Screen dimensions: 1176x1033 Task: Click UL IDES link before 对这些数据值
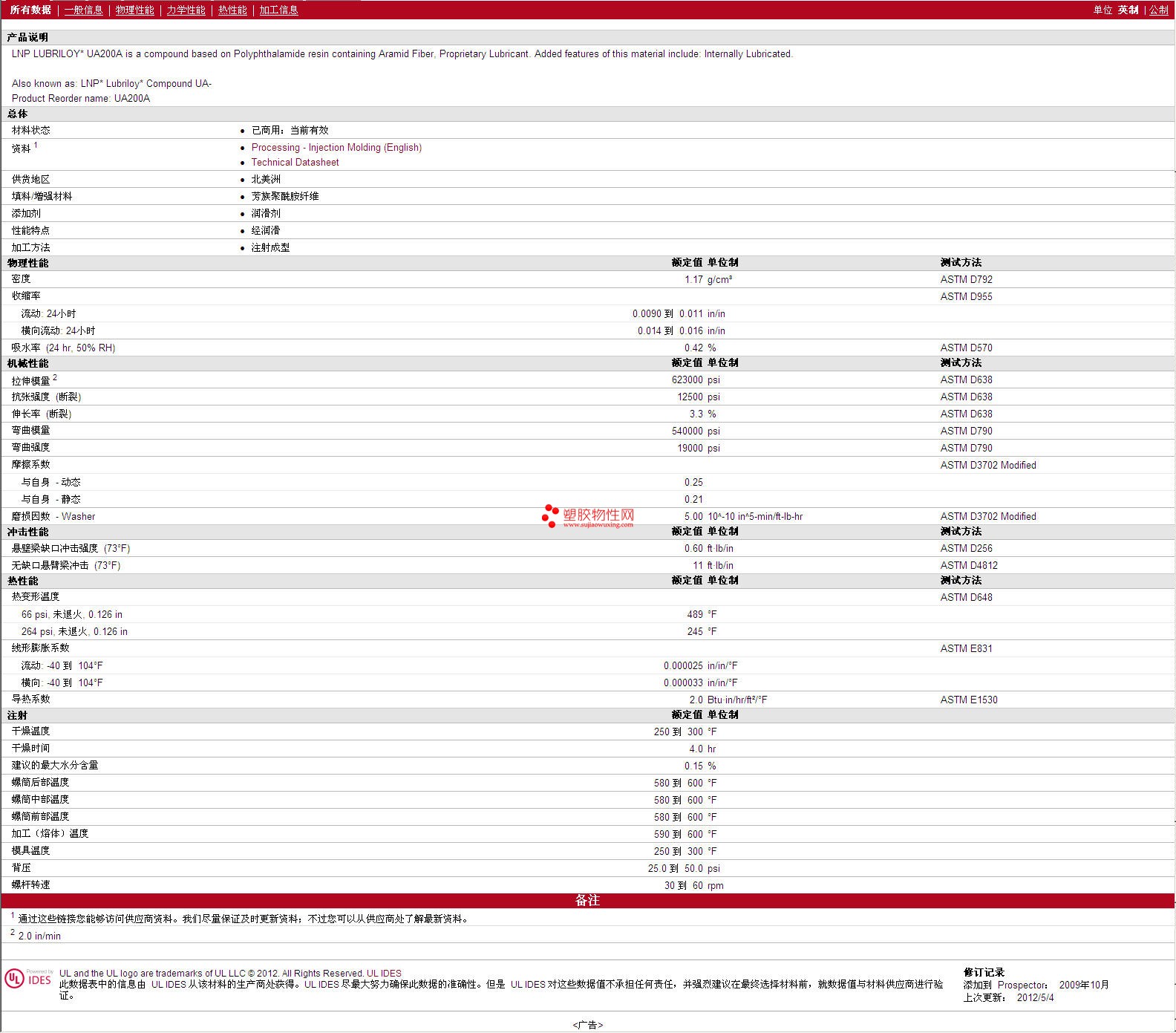point(528,984)
